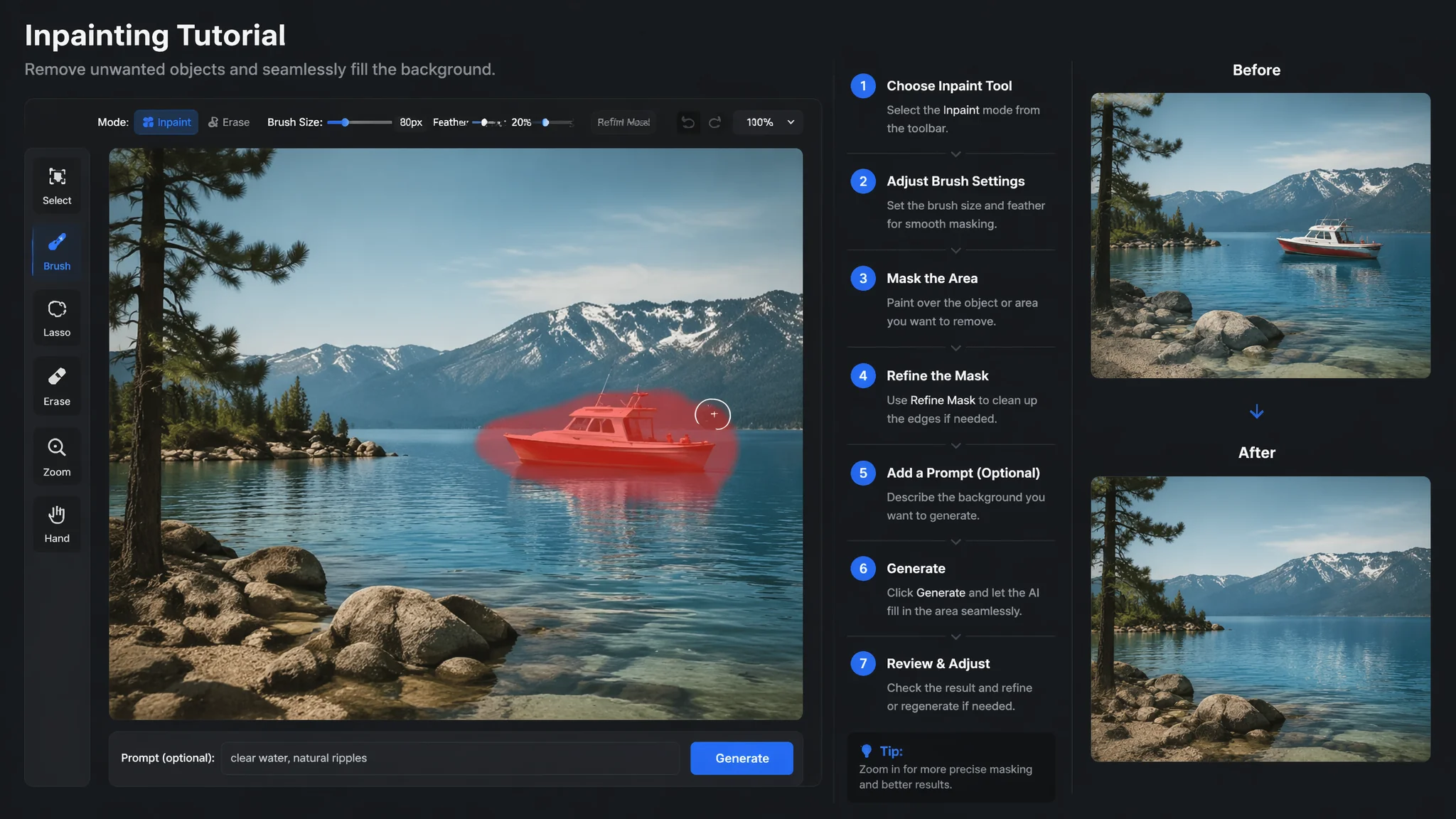The image size is (1456, 819).
Task: Click the Brush Size slider handle
Action: (345, 122)
